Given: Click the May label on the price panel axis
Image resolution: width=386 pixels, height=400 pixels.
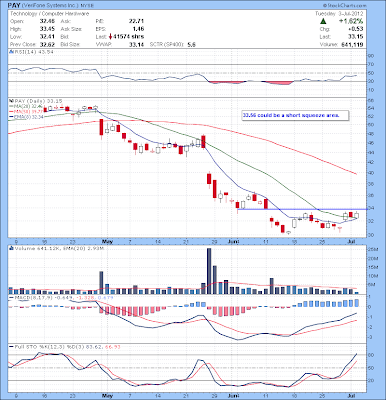Looking at the screenshot, I should pyautogui.click(x=107, y=241).
